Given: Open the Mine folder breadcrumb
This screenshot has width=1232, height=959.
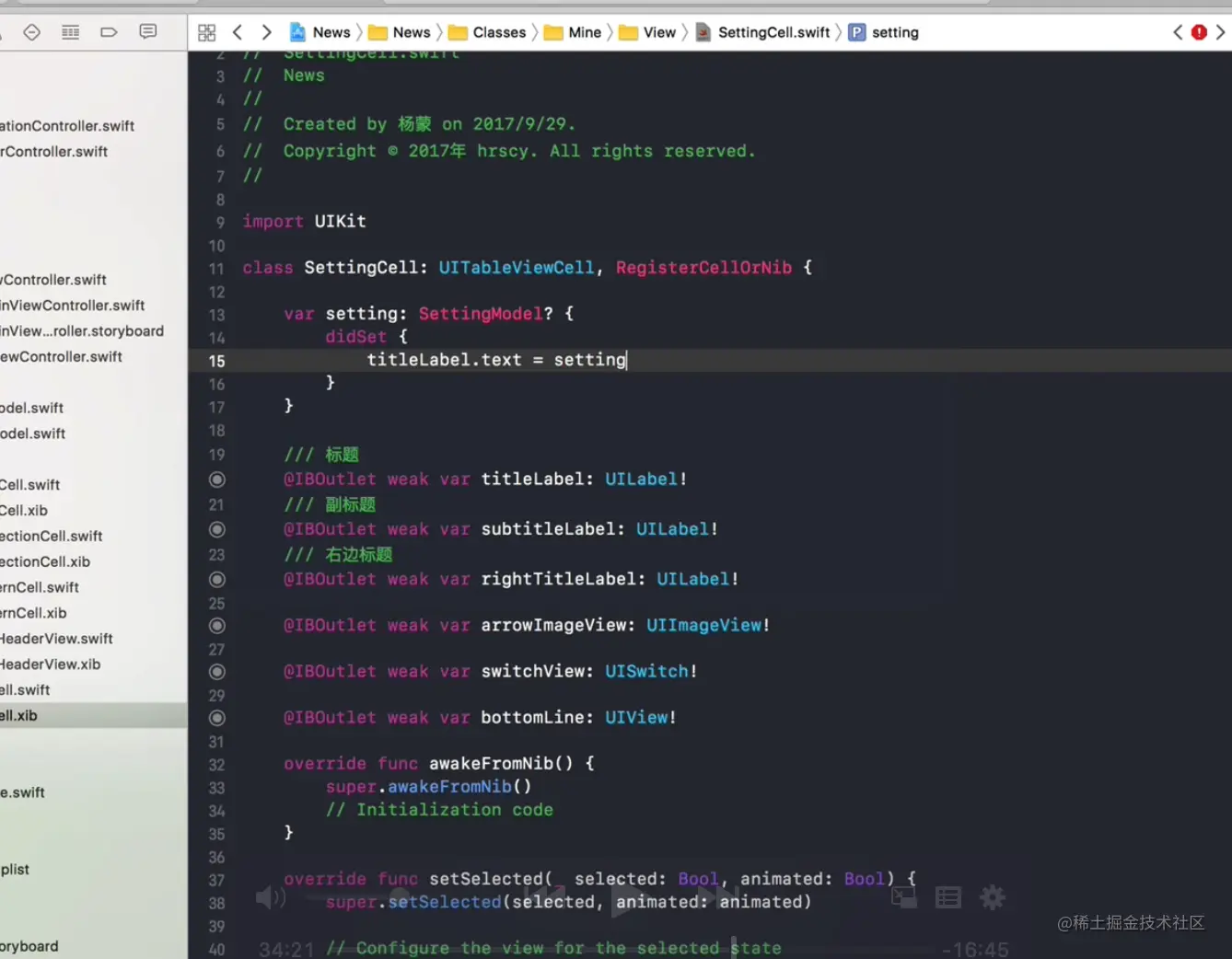Looking at the screenshot, I should [x=573, y=32].
